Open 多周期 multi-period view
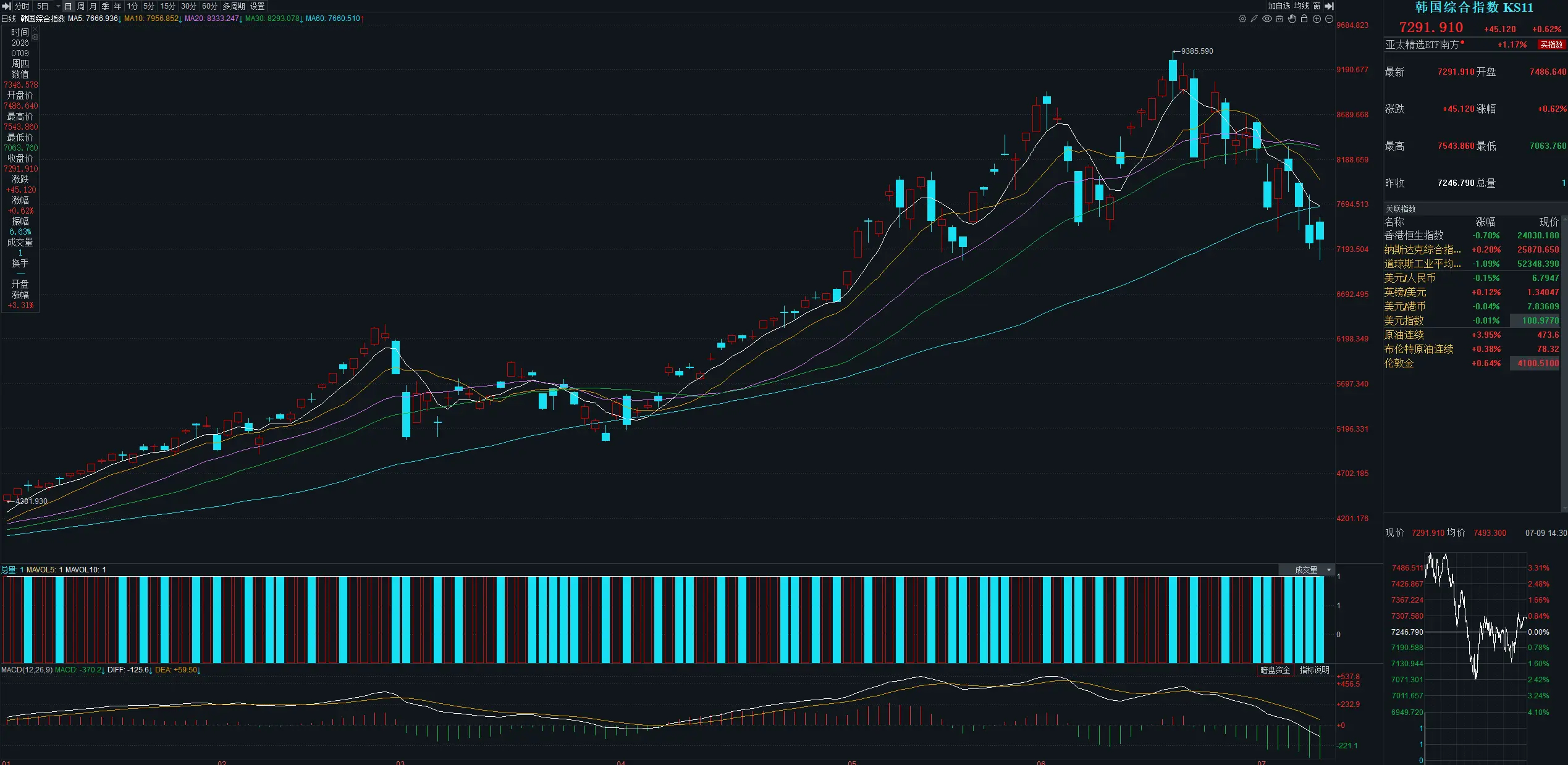Image resolution: width=1568 pixels, height=765 pixels. (x=234, y=6)
